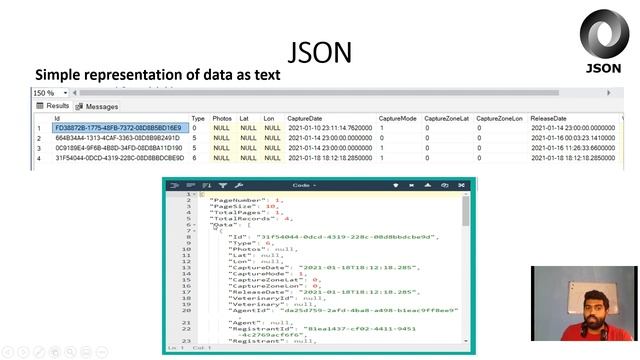Click the horizontal scrollbar right arrow
The height and width of the screenshot is (360, 640).
(609, 93)
